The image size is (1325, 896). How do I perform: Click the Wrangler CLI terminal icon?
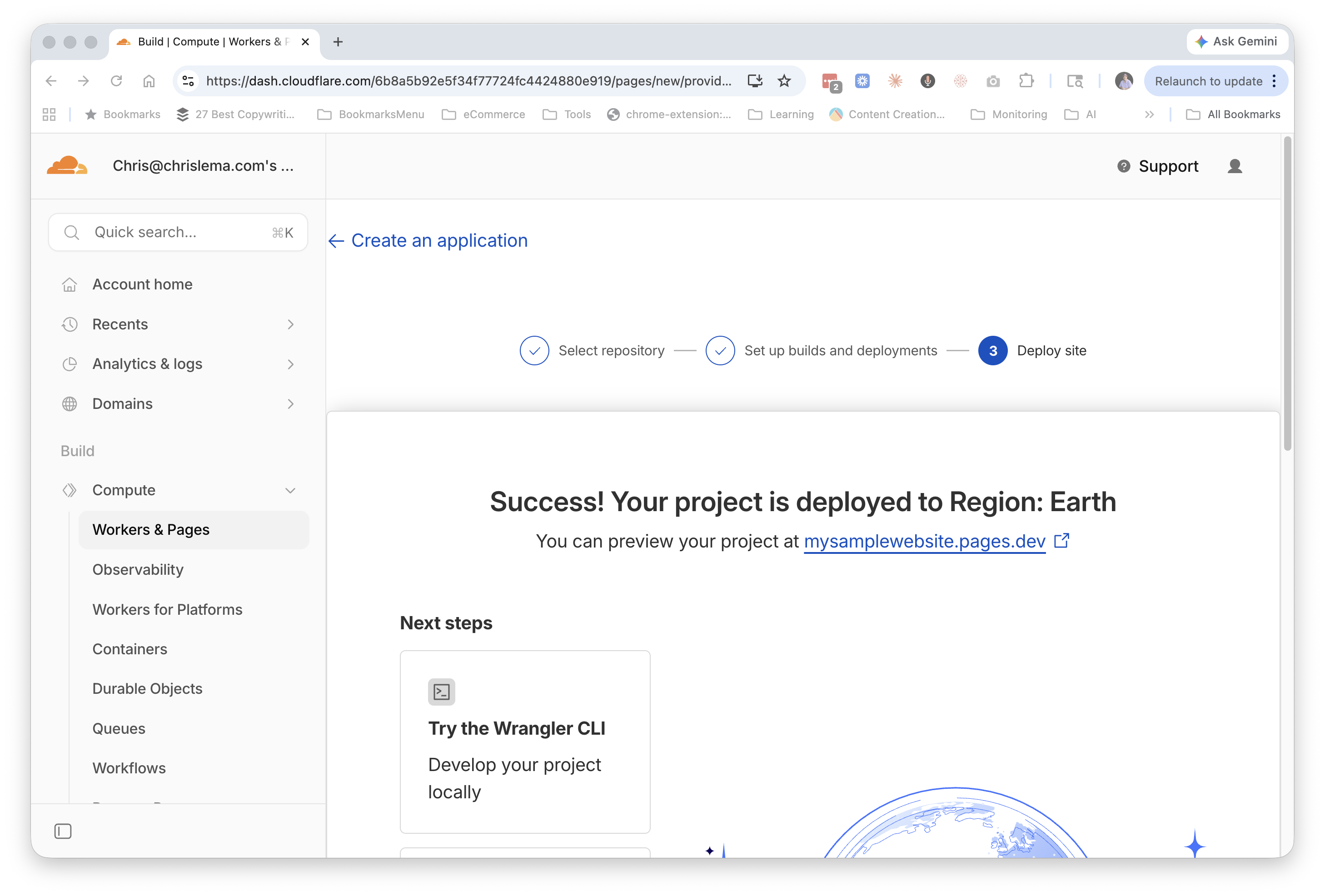coord(441,692)
